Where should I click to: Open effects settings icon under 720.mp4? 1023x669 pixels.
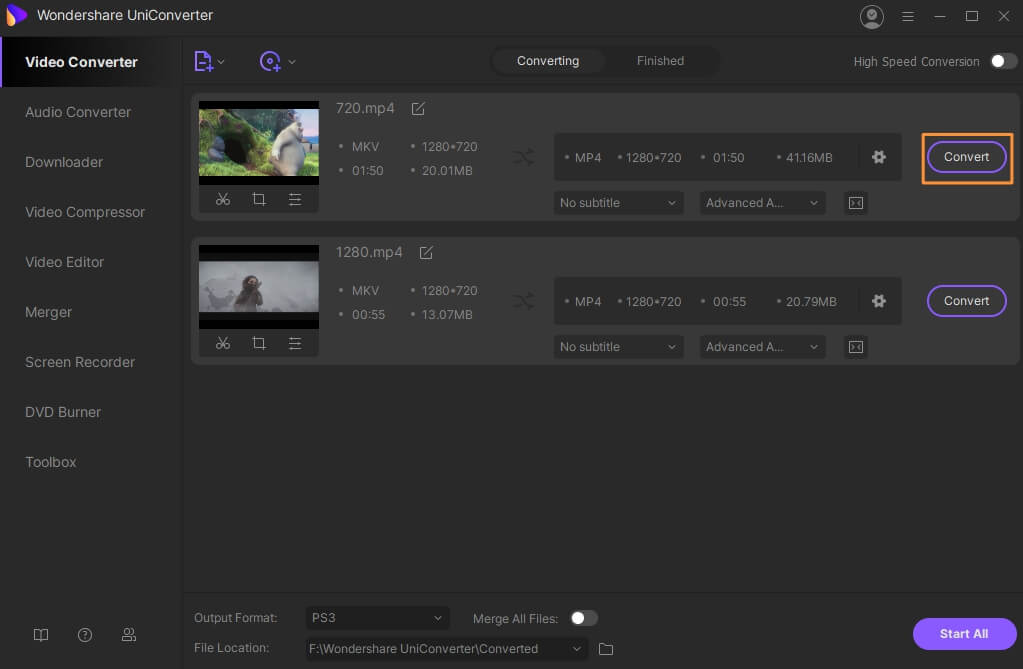pyautogui.click(x=295, y=199)
